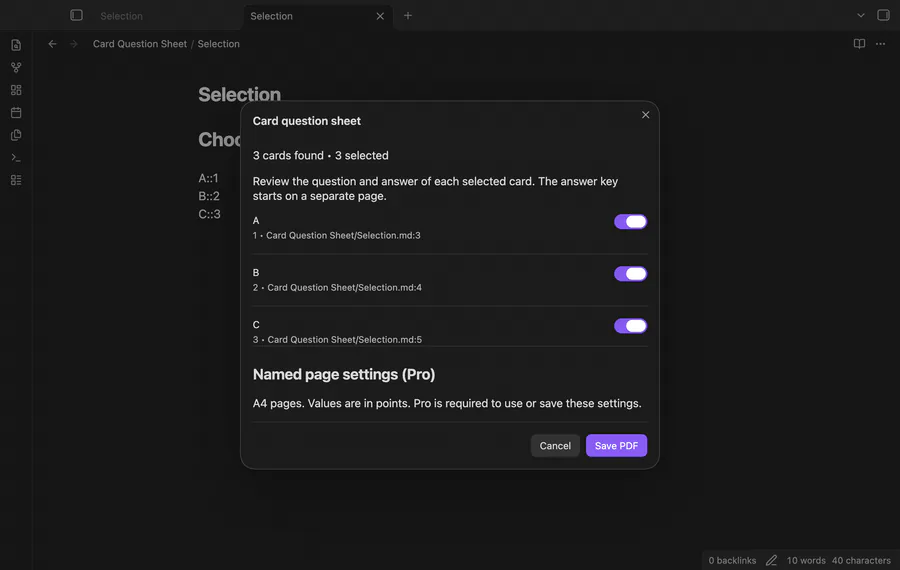The width and height of the screenshot is (900, 570).
Task: Switch to reading view book icon
Action: [859, 44]
